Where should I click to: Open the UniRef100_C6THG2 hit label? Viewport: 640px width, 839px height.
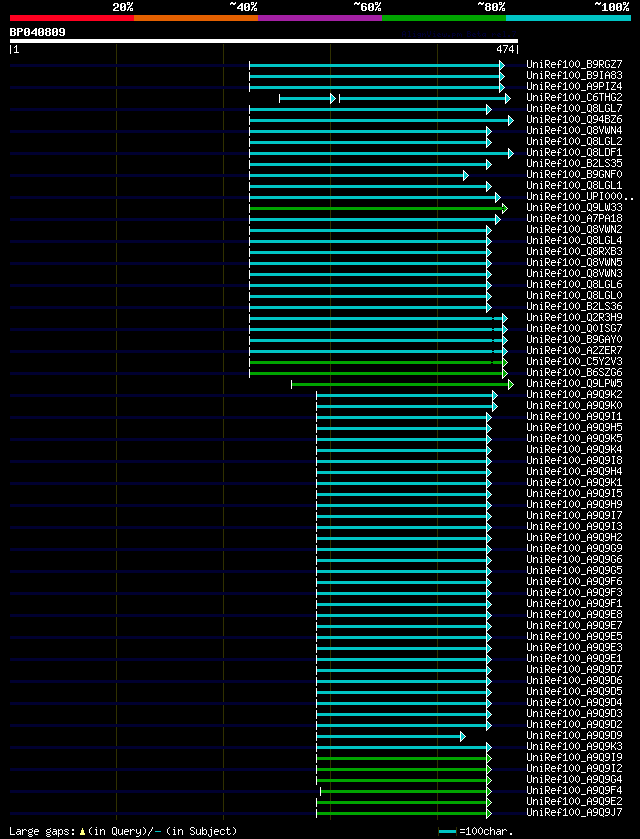click(574, 98)
